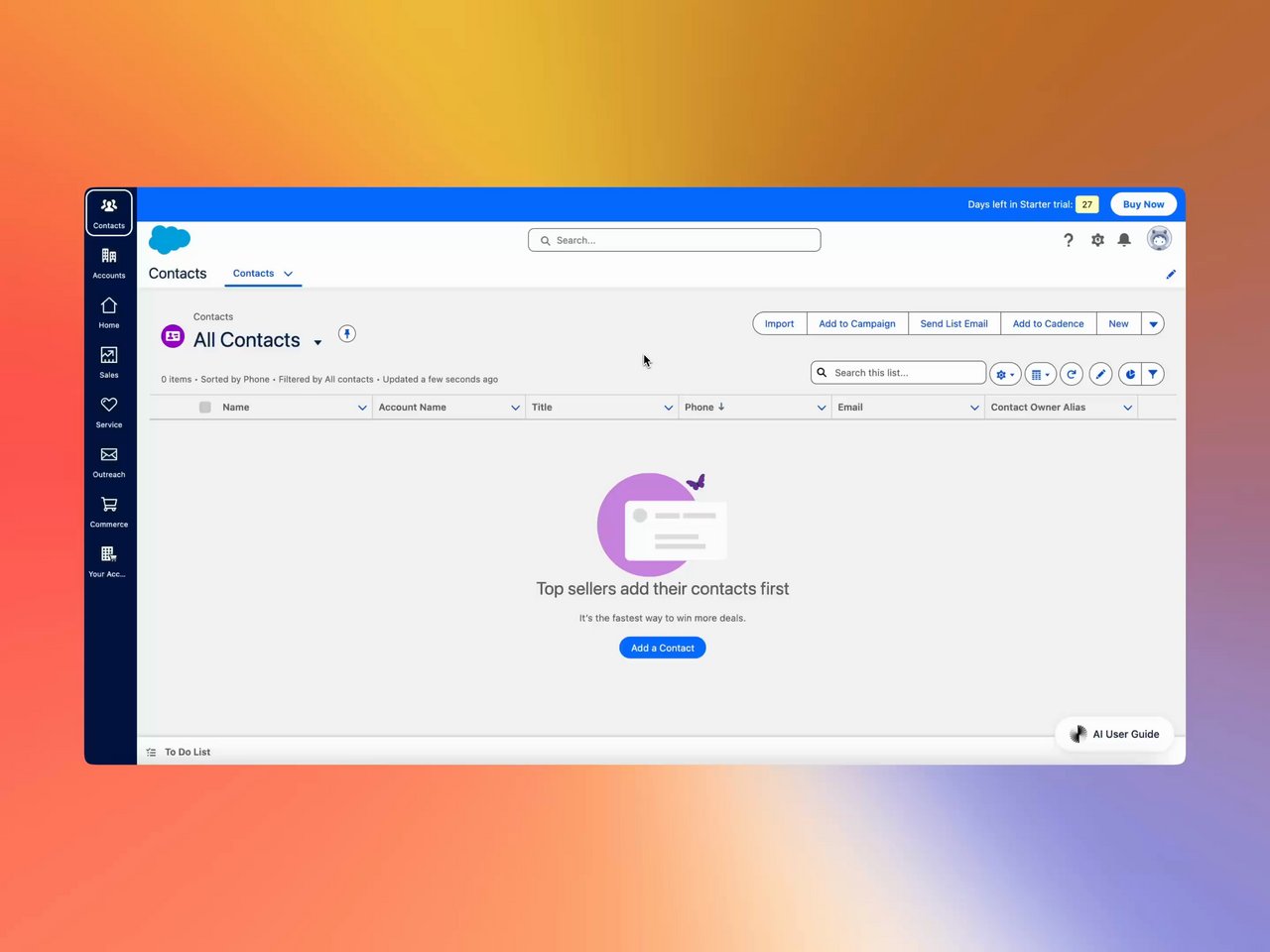Click the Salesforce cloud logo

[170, 239]
